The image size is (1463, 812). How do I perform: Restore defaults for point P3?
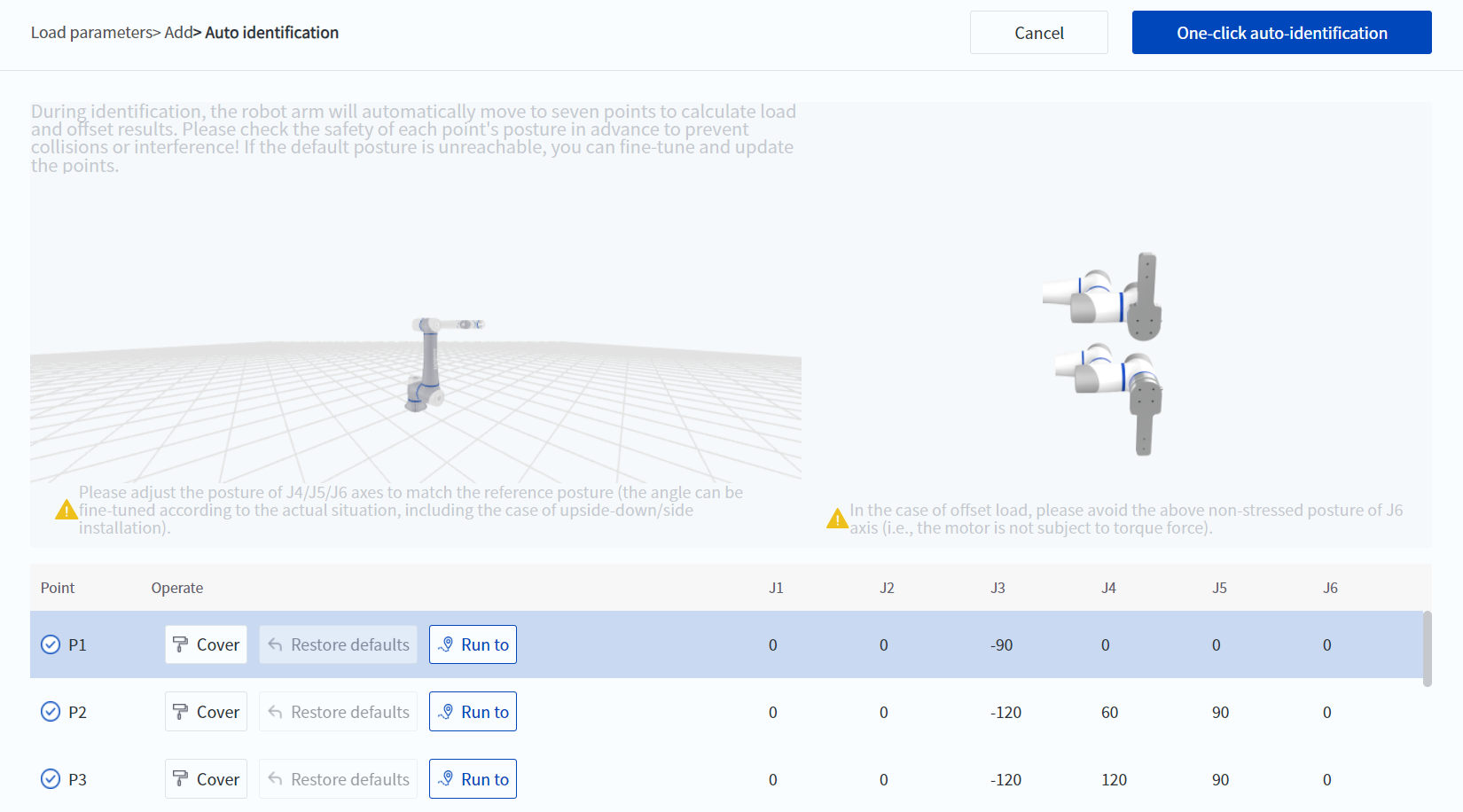tap(338, 779)
